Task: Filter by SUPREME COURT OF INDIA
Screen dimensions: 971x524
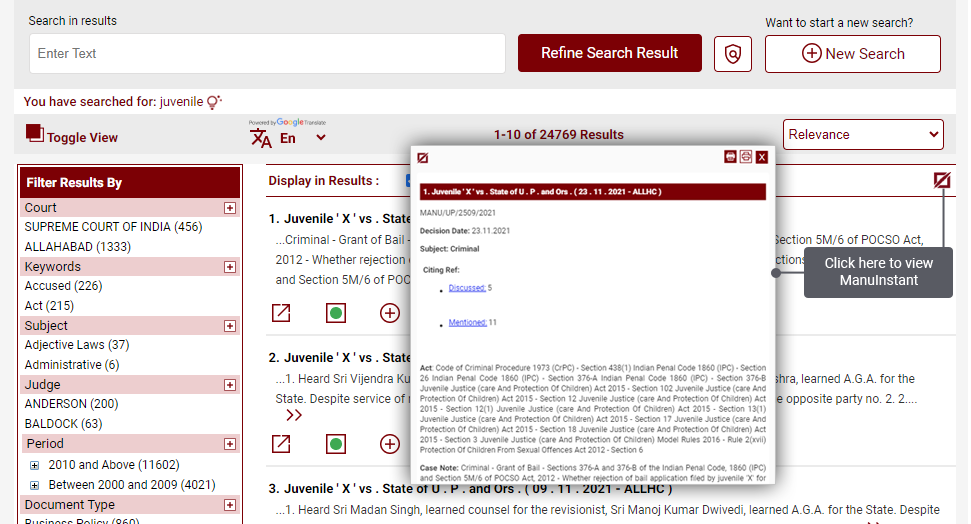Action: (x=113, y=227)
